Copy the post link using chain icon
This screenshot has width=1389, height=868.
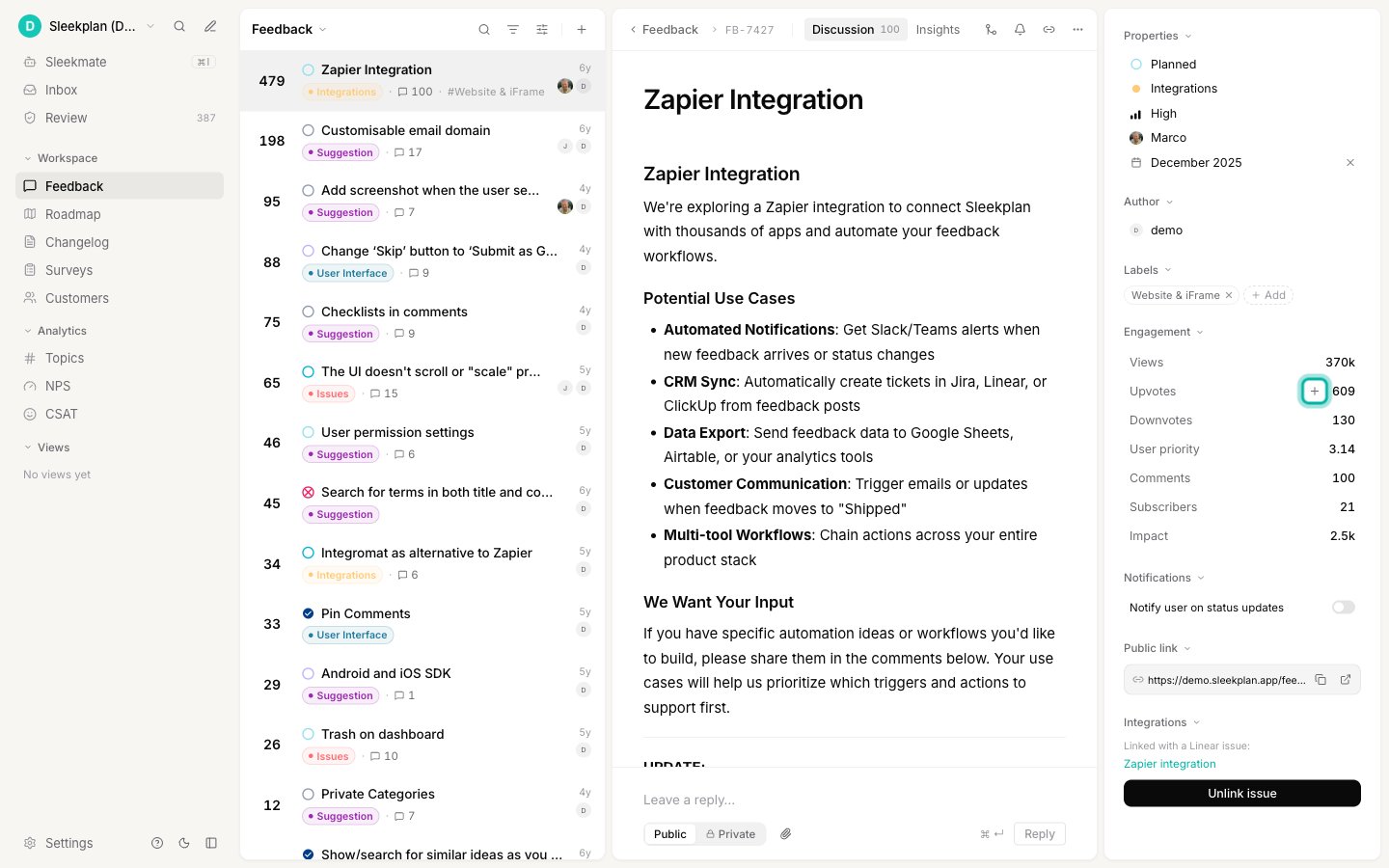(x=1049, y=30)
